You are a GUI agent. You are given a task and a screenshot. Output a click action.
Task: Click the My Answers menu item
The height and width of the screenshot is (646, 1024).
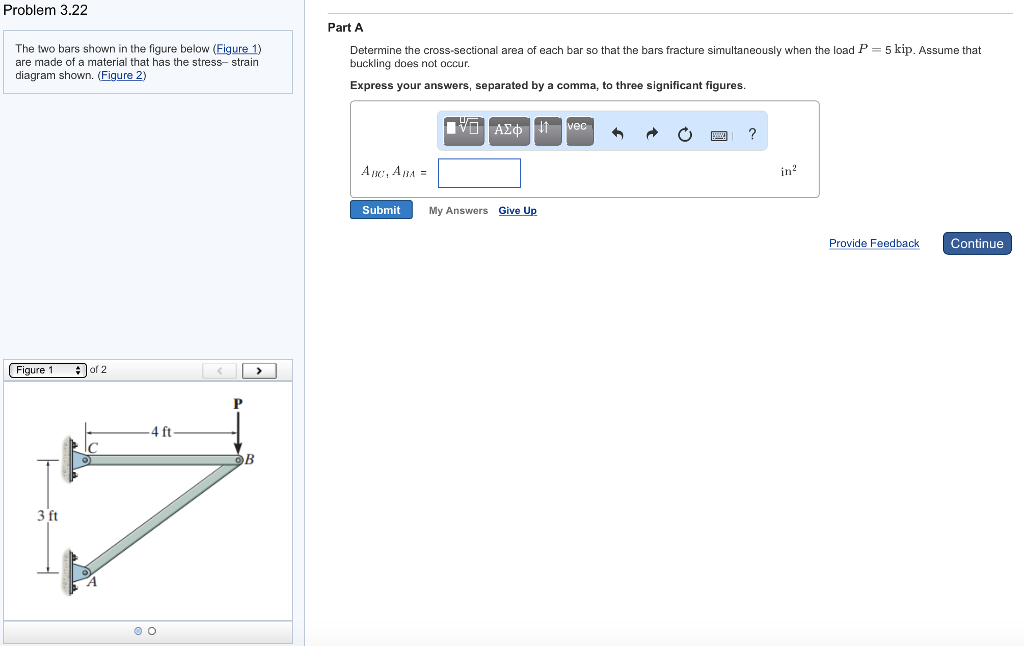[x=458, y=210]
